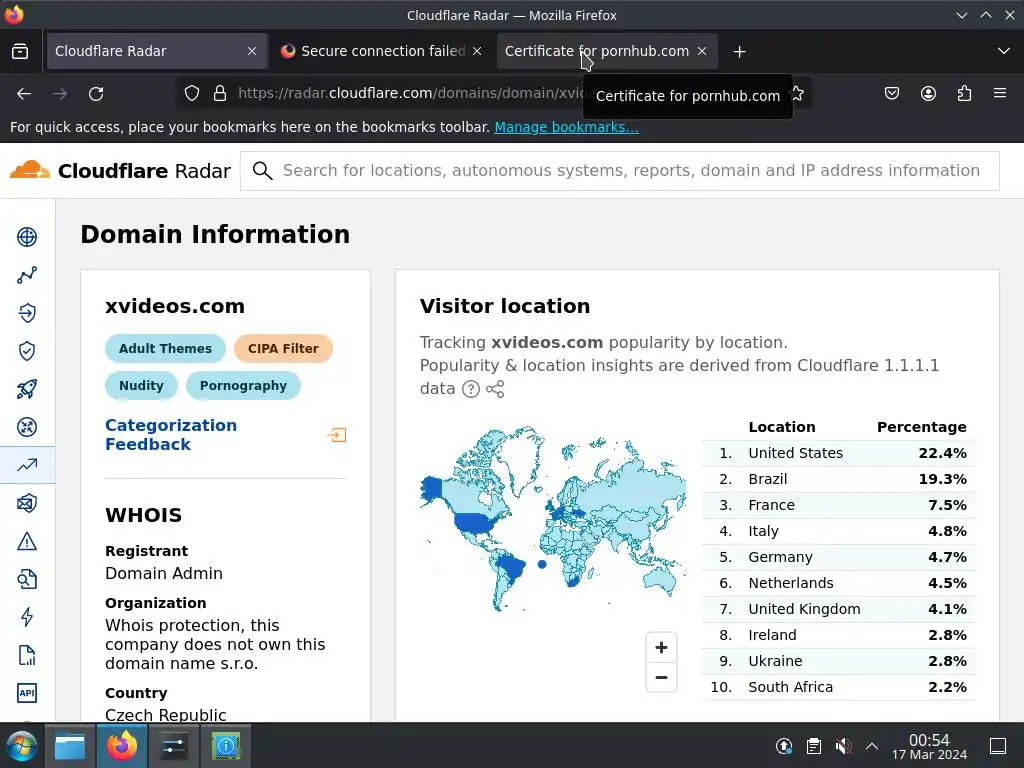The height and width of the screenshot is (768, 1024).
Task: Click the tracking protection shield icon
Action: coord(191,93)
